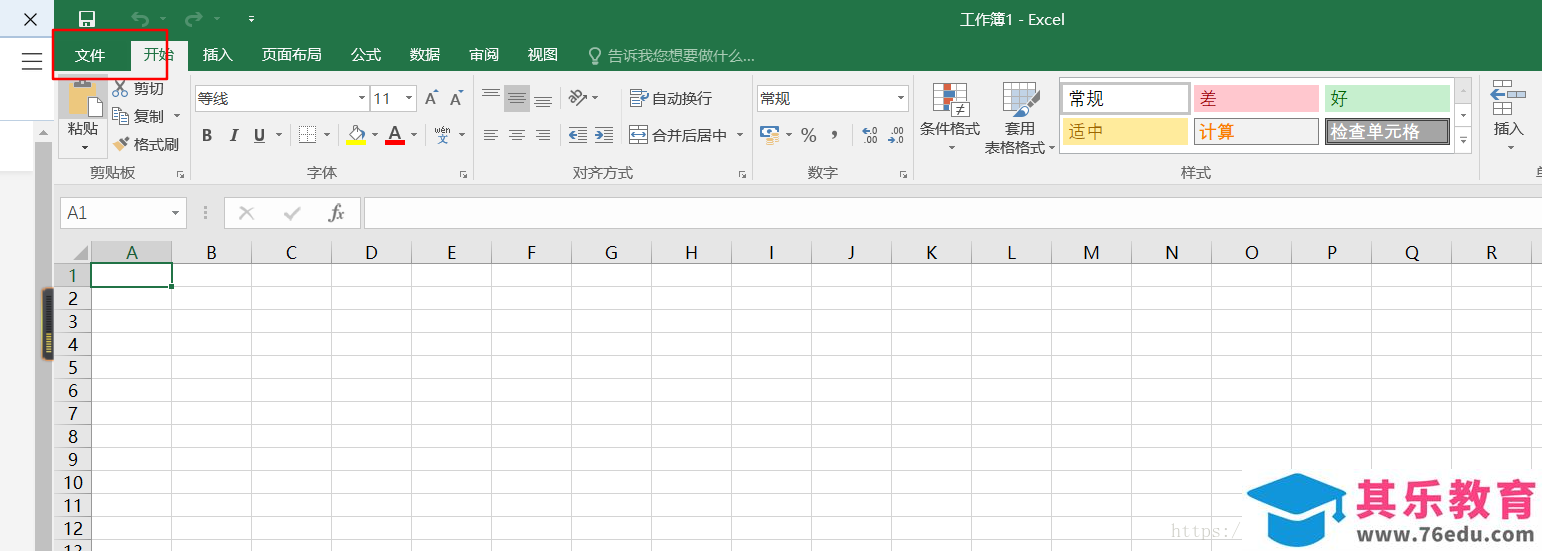Expand the cell styles gallery more arrow
Viewport: 1542px width, 551px height.
[x=1464, y=141]
